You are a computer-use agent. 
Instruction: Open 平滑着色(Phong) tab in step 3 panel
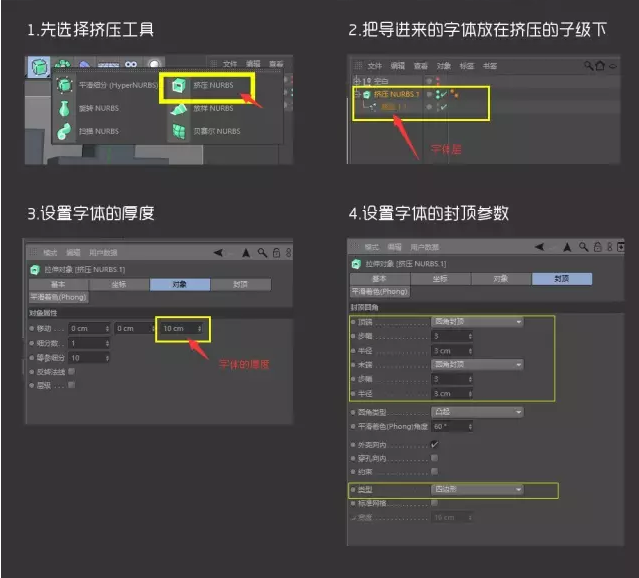pyautogui.click(x=59, y=297)
